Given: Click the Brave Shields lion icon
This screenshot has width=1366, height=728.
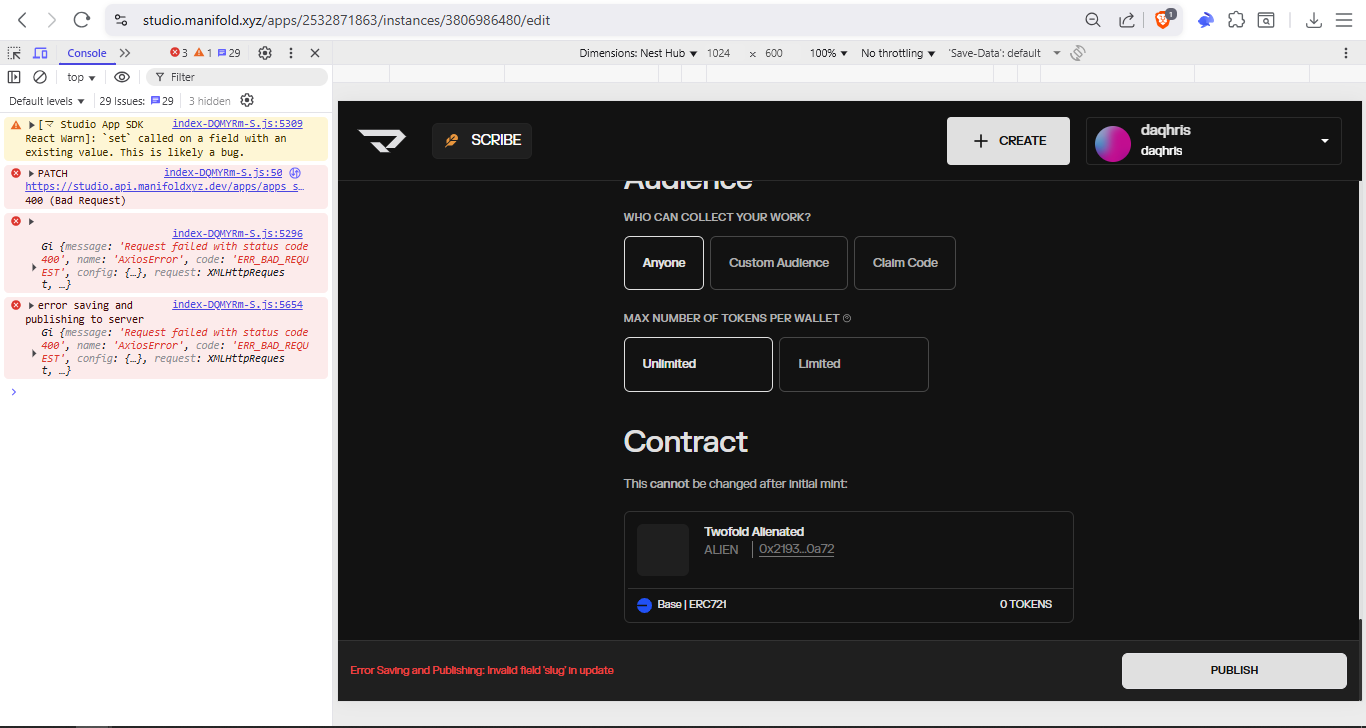Looking at the screenshot, I should tap(1163, 20).
